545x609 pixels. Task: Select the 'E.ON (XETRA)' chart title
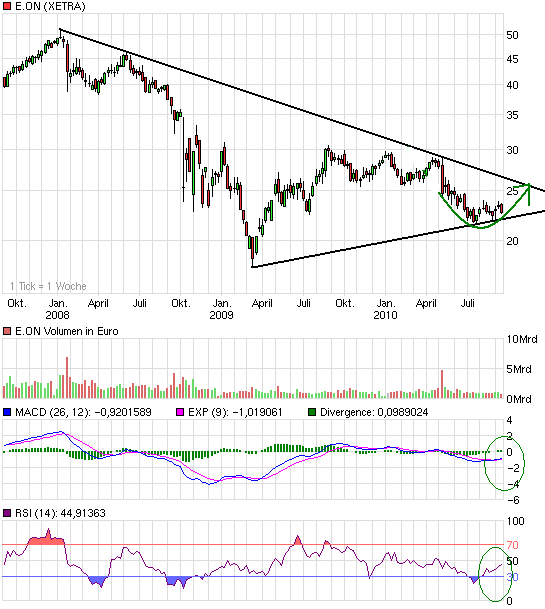(x=50, y=6)
